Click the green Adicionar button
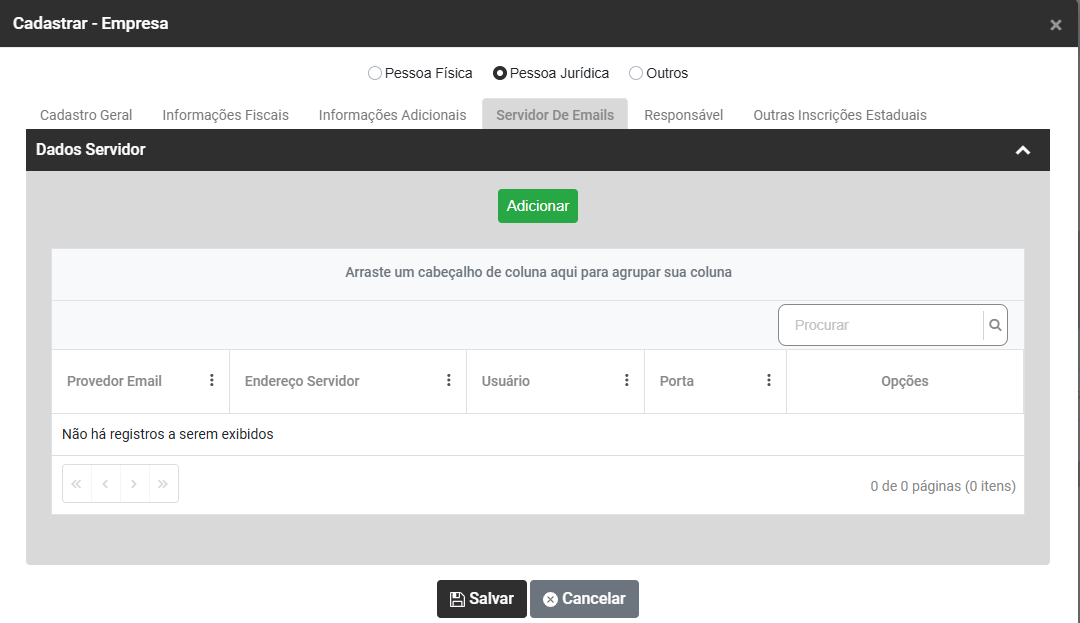This screenshot has width=1080, height=623. click(x=538, y=206)
